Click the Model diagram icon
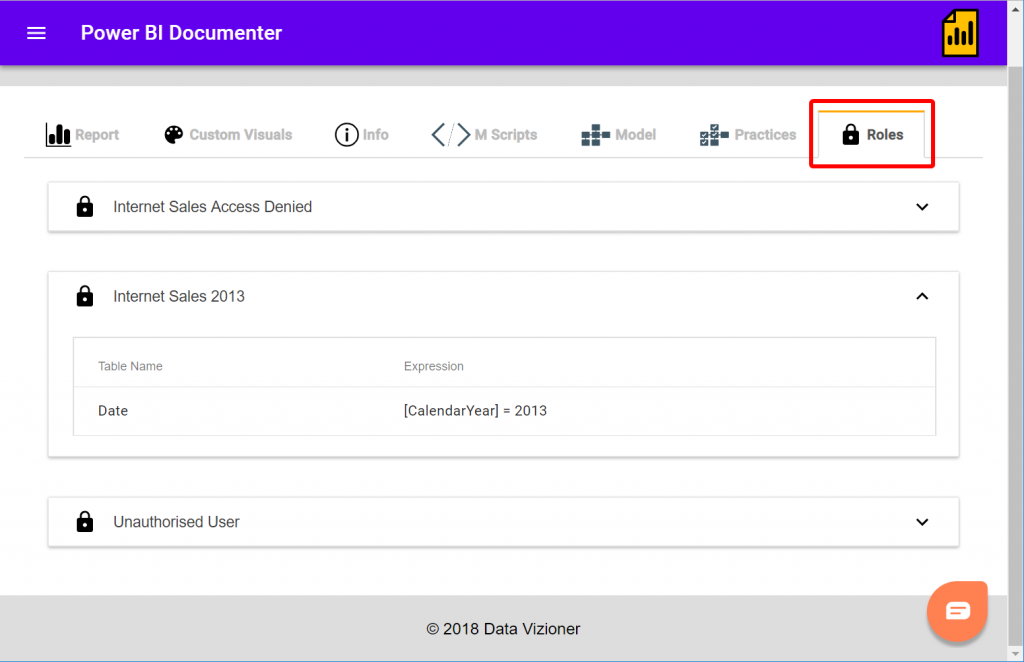 pyautogui.click(x=596, y=135)
